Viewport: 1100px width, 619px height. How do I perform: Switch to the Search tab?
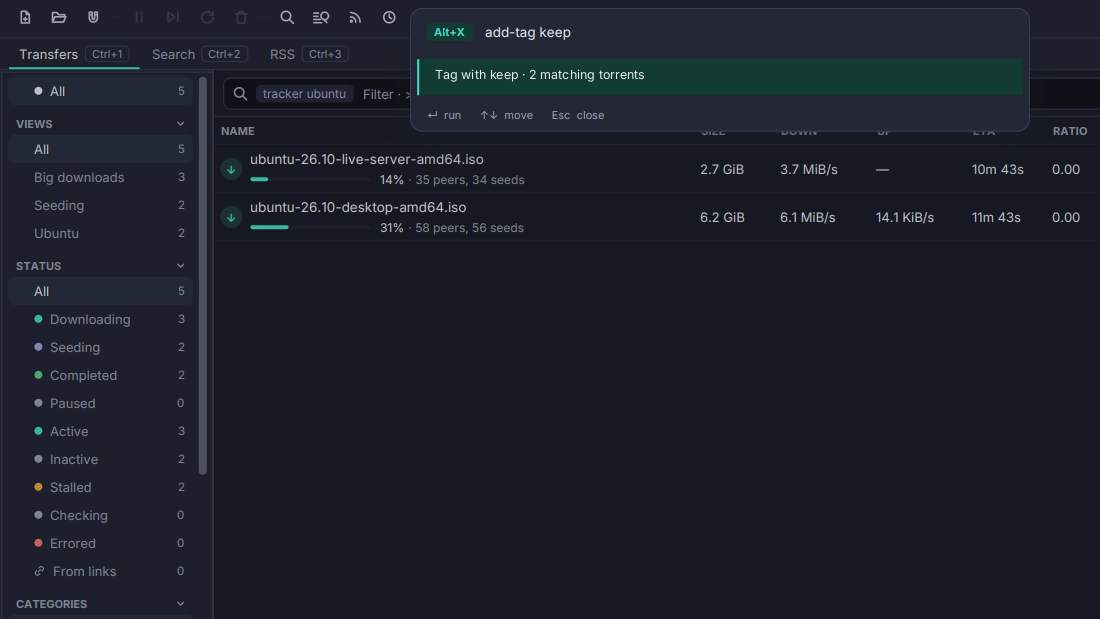(x=199, y=54)
